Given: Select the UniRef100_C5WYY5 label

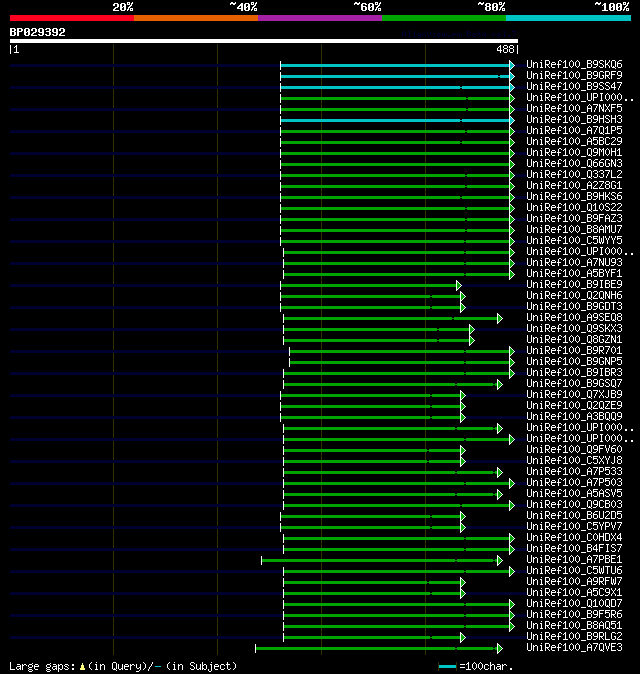Looking at the screenshot, I should pyautogui.click(x=574, y=240).
